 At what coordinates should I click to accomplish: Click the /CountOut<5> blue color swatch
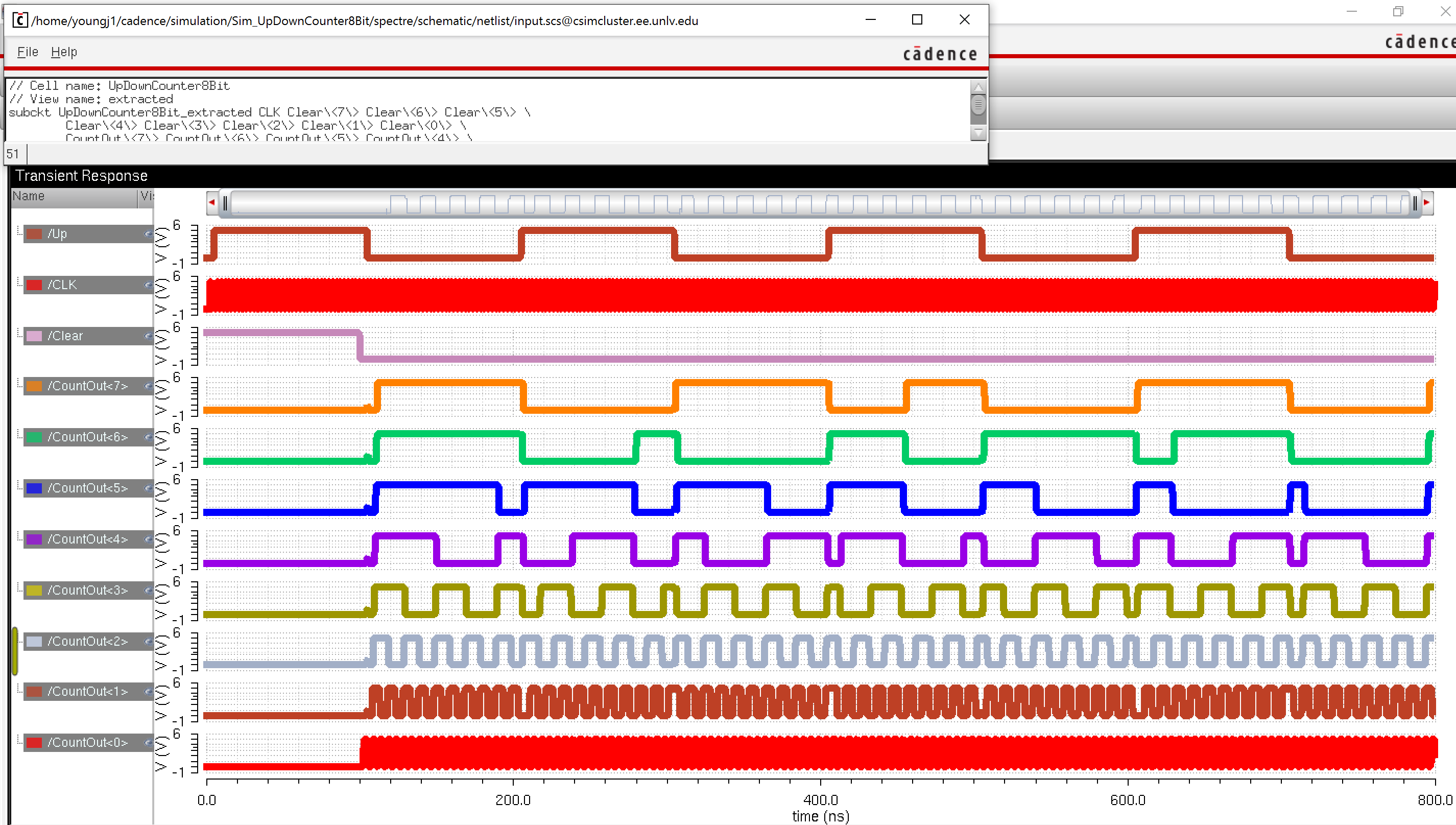35,488
